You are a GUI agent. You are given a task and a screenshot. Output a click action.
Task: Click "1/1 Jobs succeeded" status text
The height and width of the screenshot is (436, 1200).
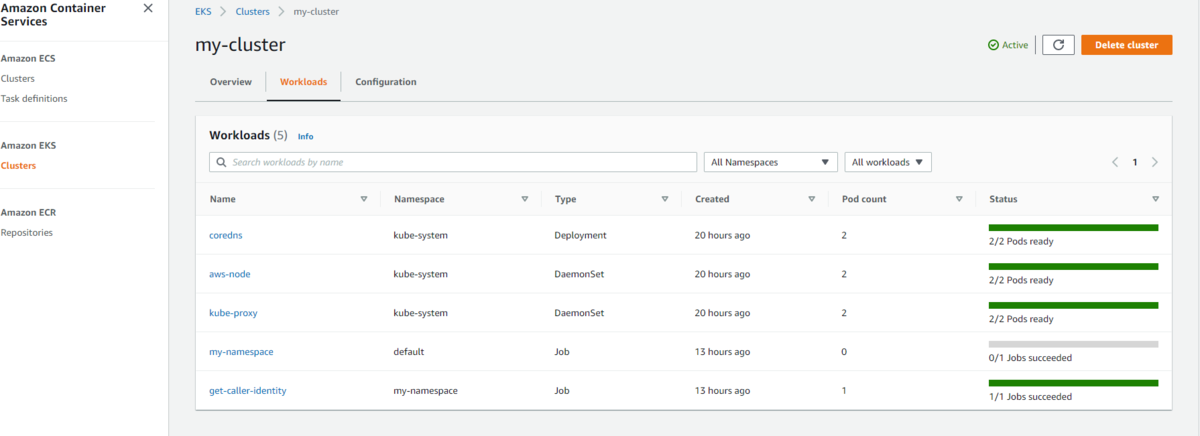click(1031, 397)
